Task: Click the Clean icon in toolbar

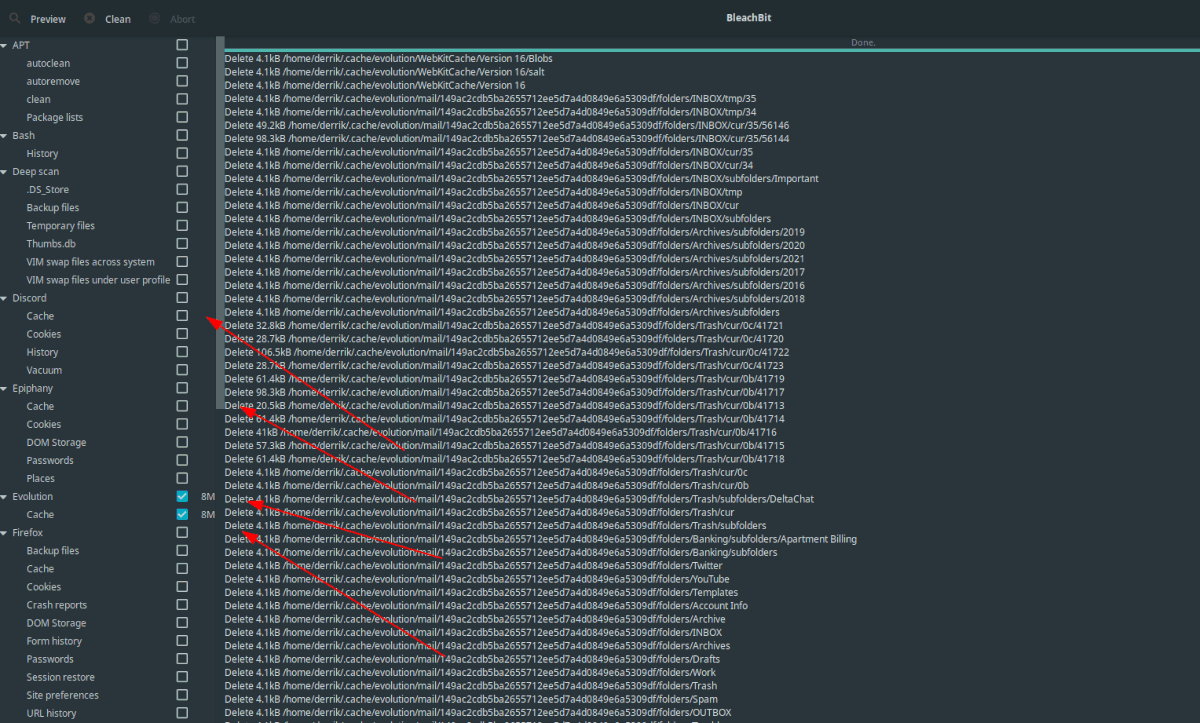Action: pos(90,18)
